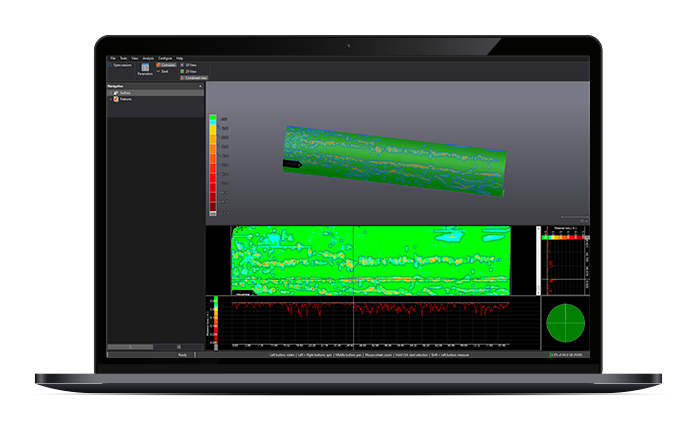Click the green swatch on 3D color legend
The width and height of the screenshot is (700, 427).
pos(212,120)
